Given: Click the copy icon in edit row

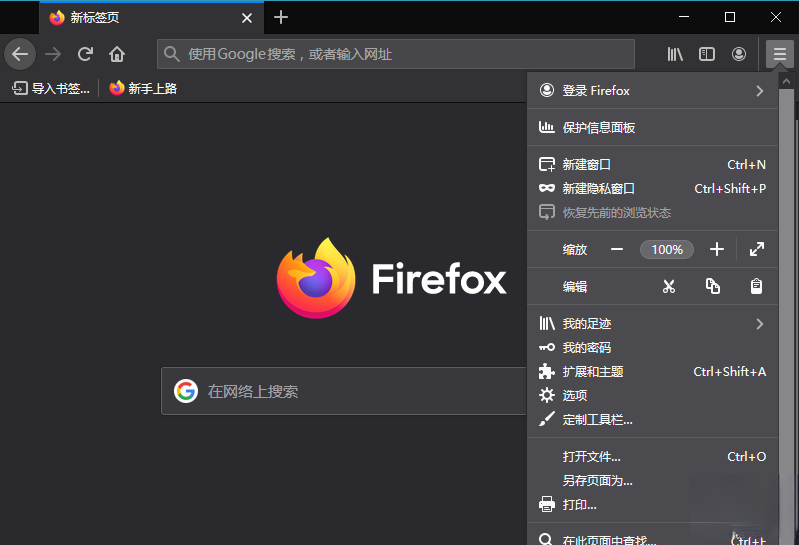Looking at the screenshot, I should pyautogui.click(x=713, y=286).
